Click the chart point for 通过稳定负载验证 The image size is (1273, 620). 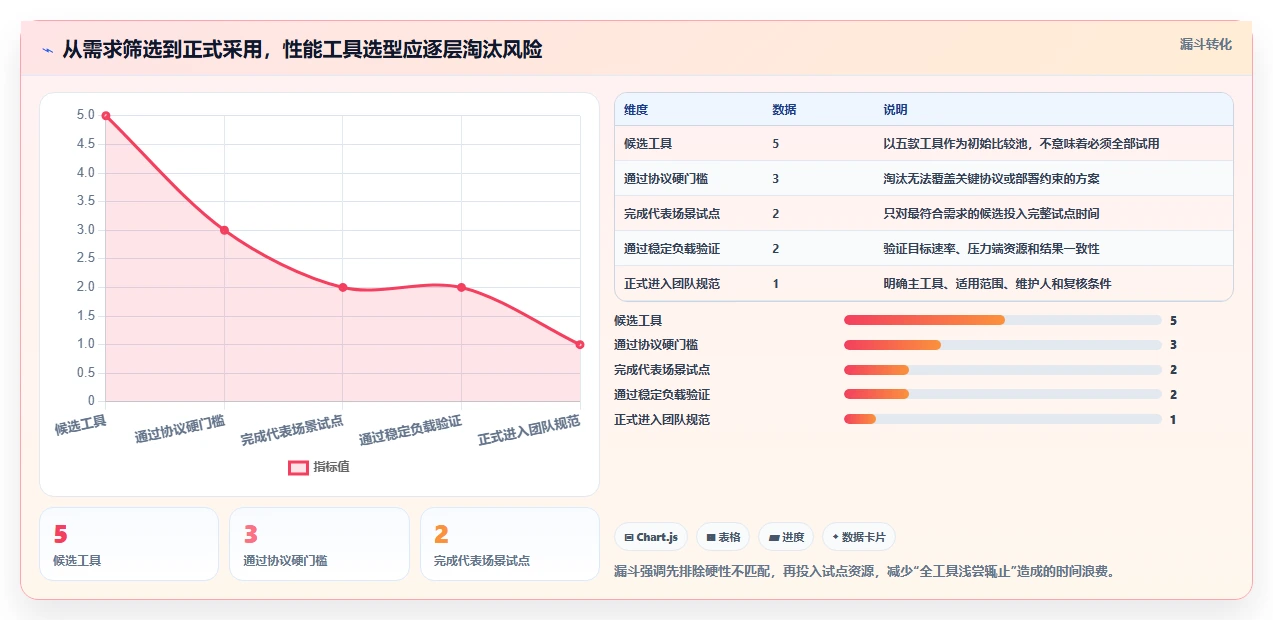pos(461,287)
